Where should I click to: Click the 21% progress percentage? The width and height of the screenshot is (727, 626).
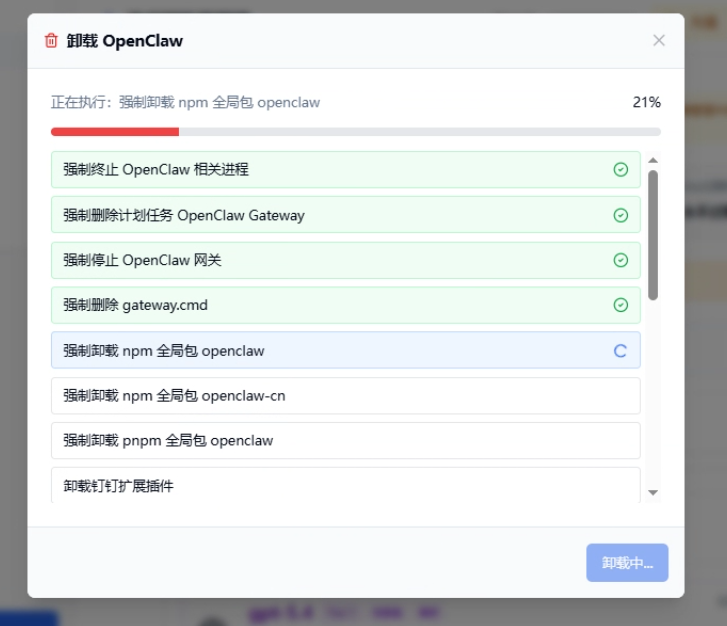[x=646, y=102]
